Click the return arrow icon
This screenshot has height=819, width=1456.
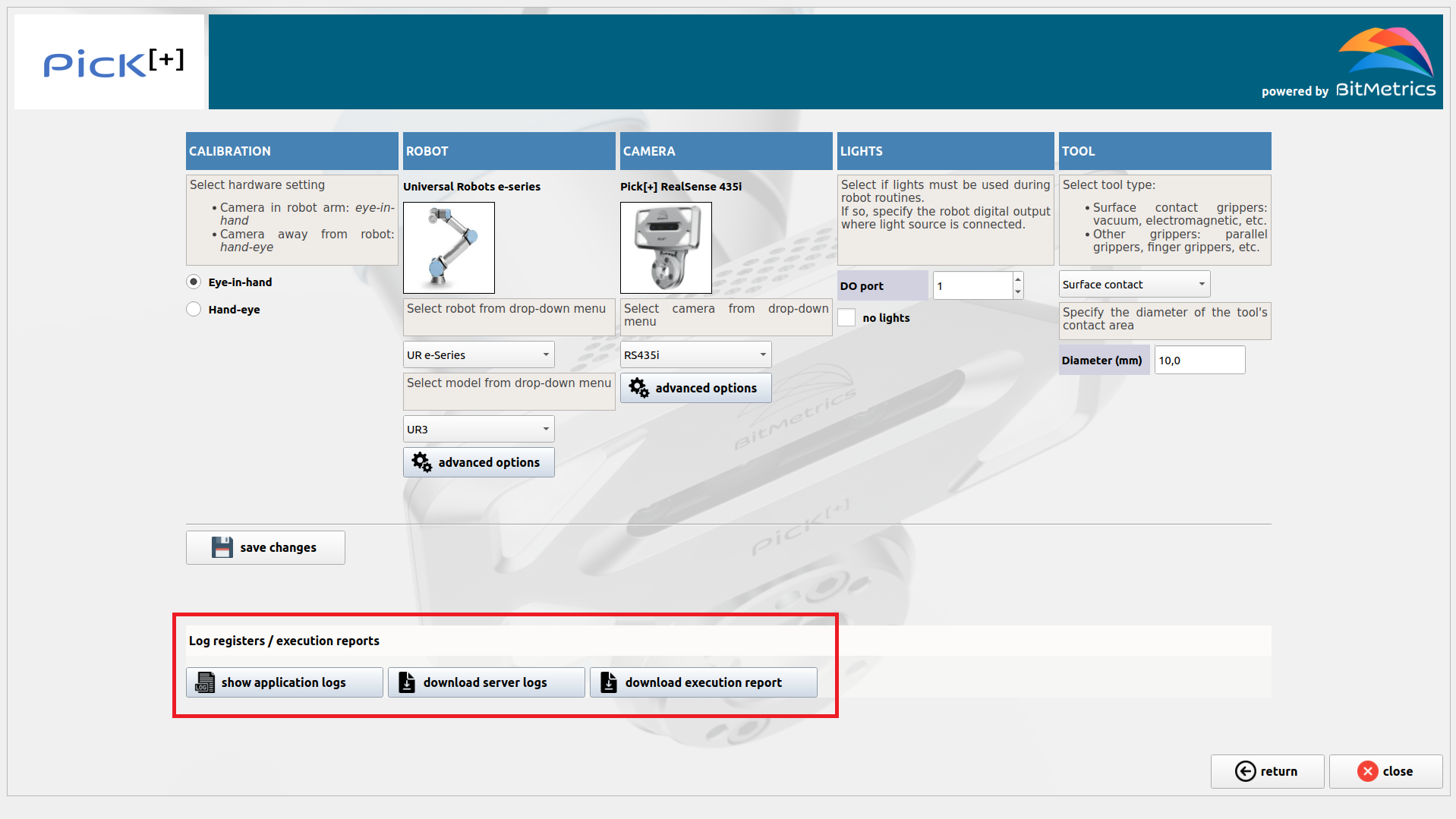1245,771
